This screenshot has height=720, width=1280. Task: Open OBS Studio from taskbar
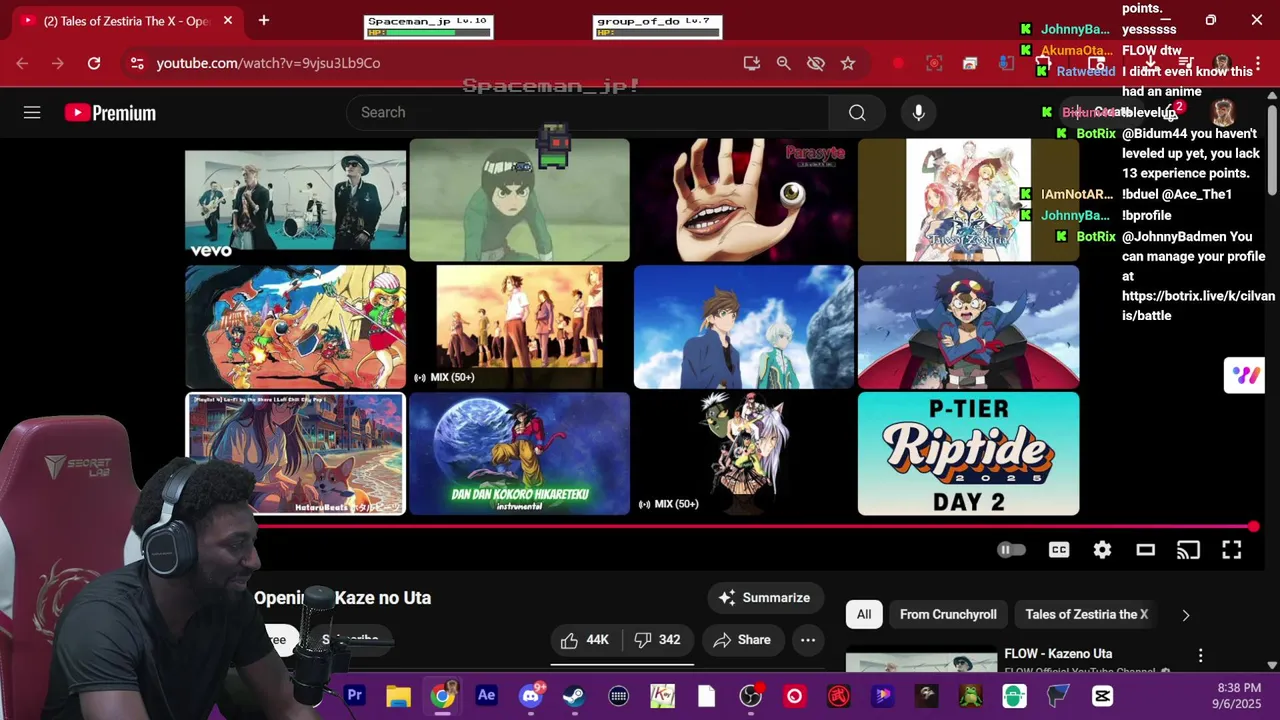coord(750,695)
